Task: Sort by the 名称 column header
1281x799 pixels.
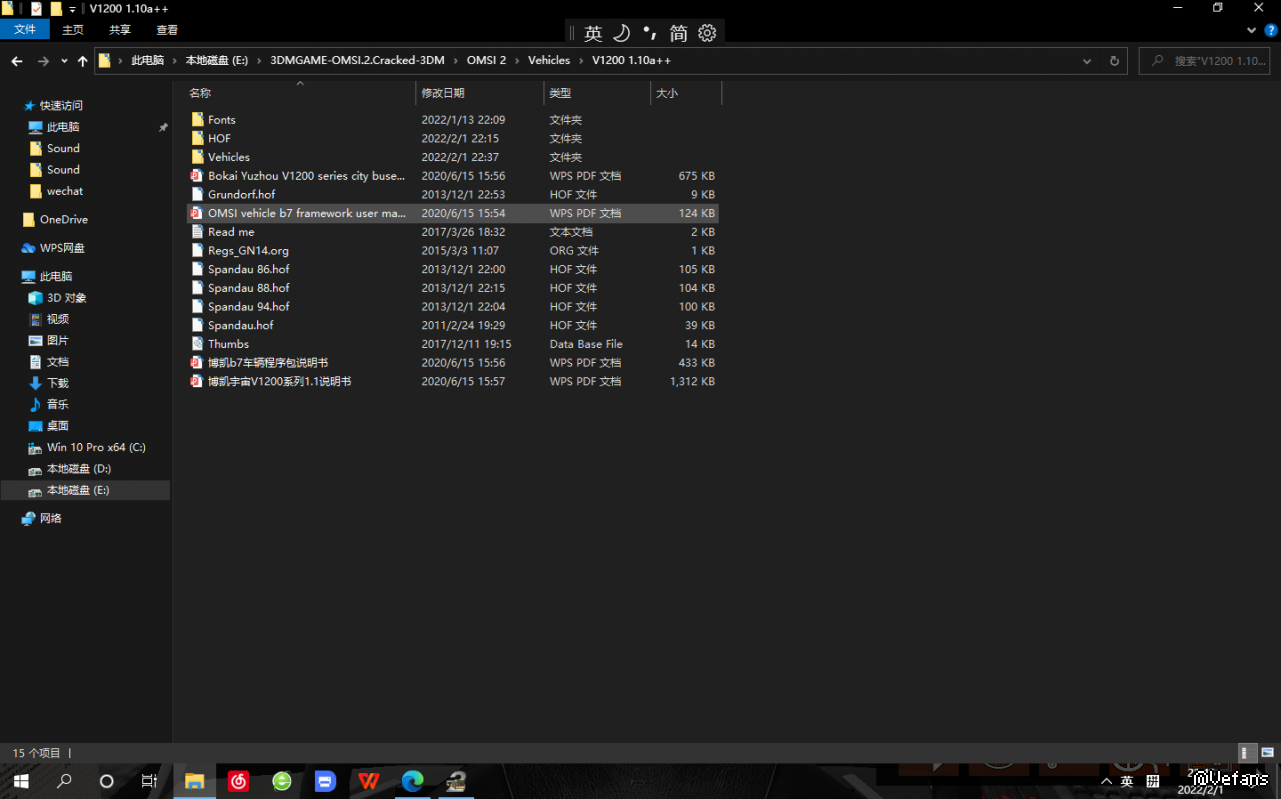Action: click(300, 93)
